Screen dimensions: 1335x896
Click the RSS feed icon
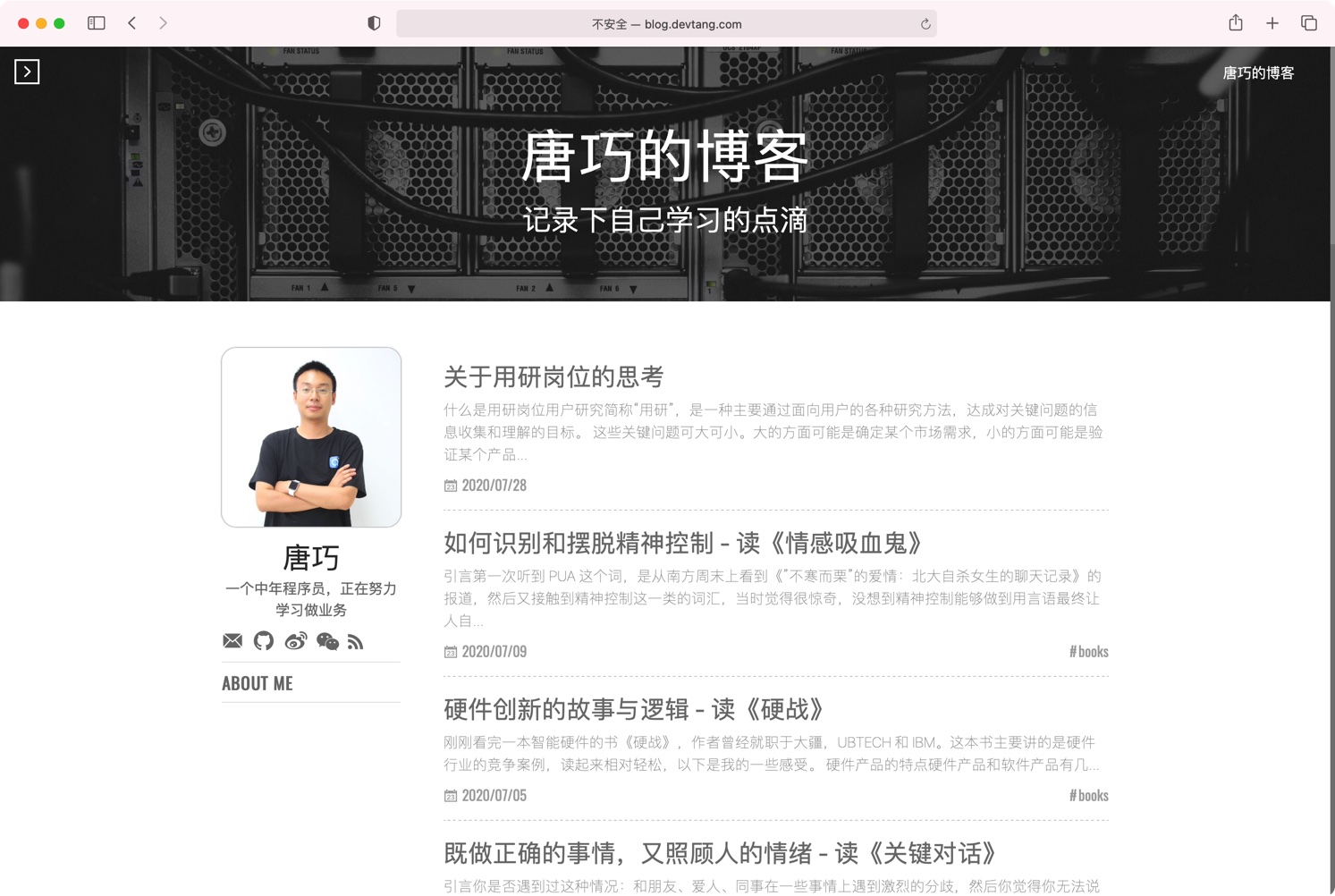(356, 641)
